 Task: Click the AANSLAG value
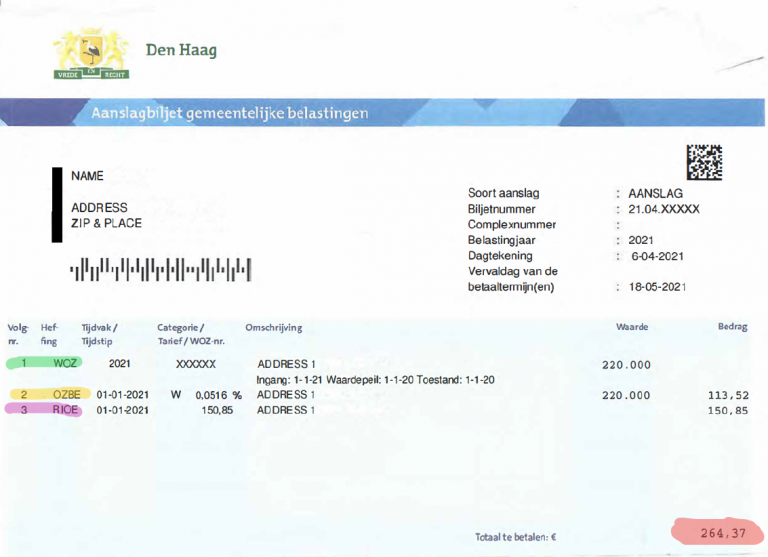(655, 194)
